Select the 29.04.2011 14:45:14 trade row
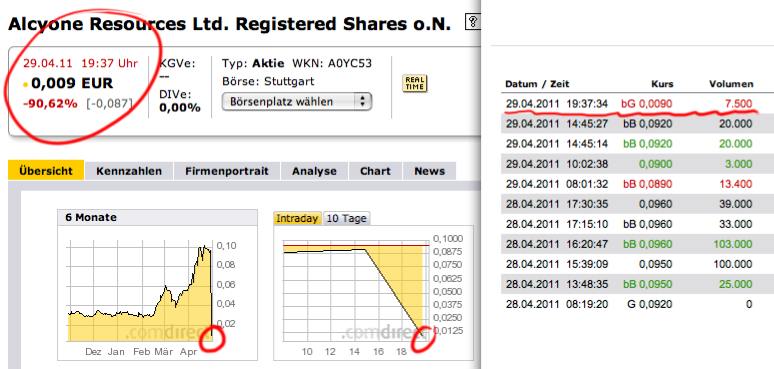Image resolution: width=774 pixels, height=369 pixels. pyautogui.click(x=637, y=144)
